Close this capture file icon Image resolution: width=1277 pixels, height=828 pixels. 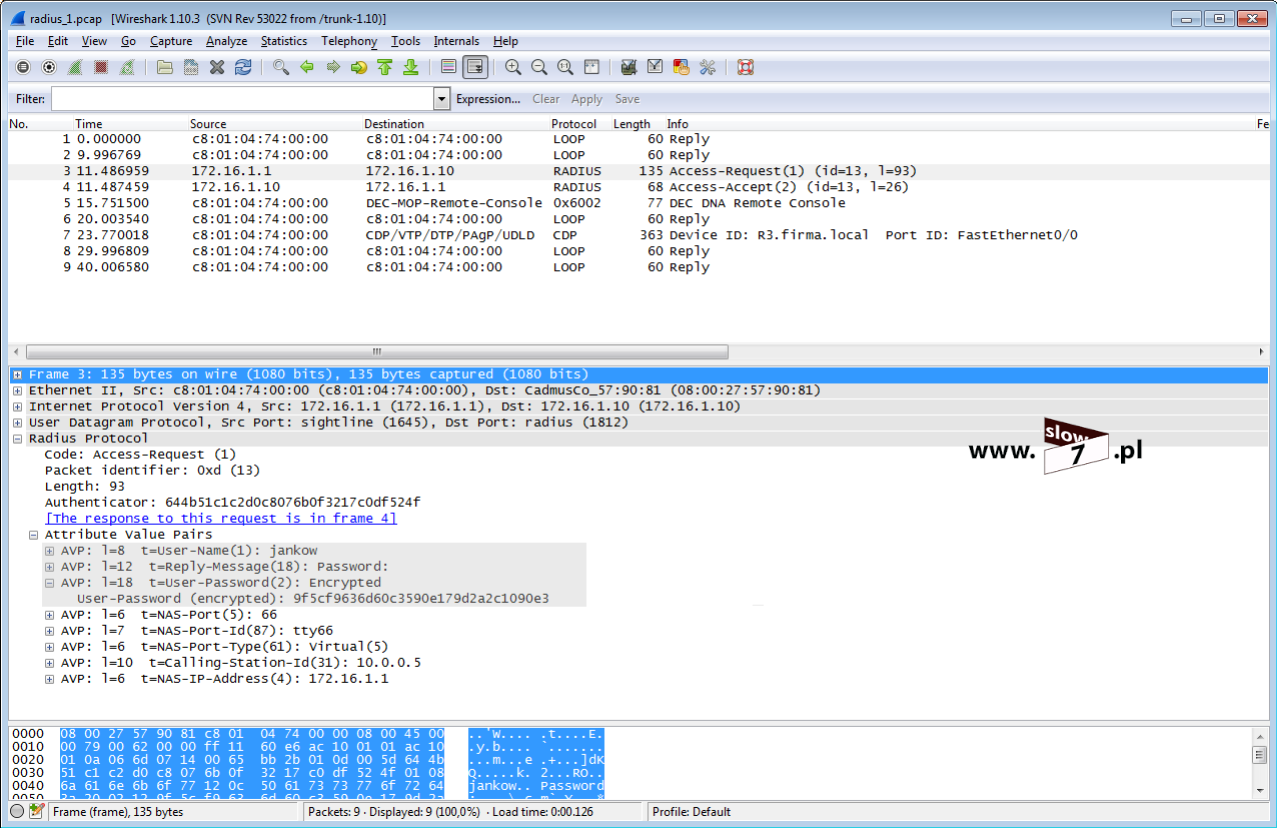click(x=217, y=67)
